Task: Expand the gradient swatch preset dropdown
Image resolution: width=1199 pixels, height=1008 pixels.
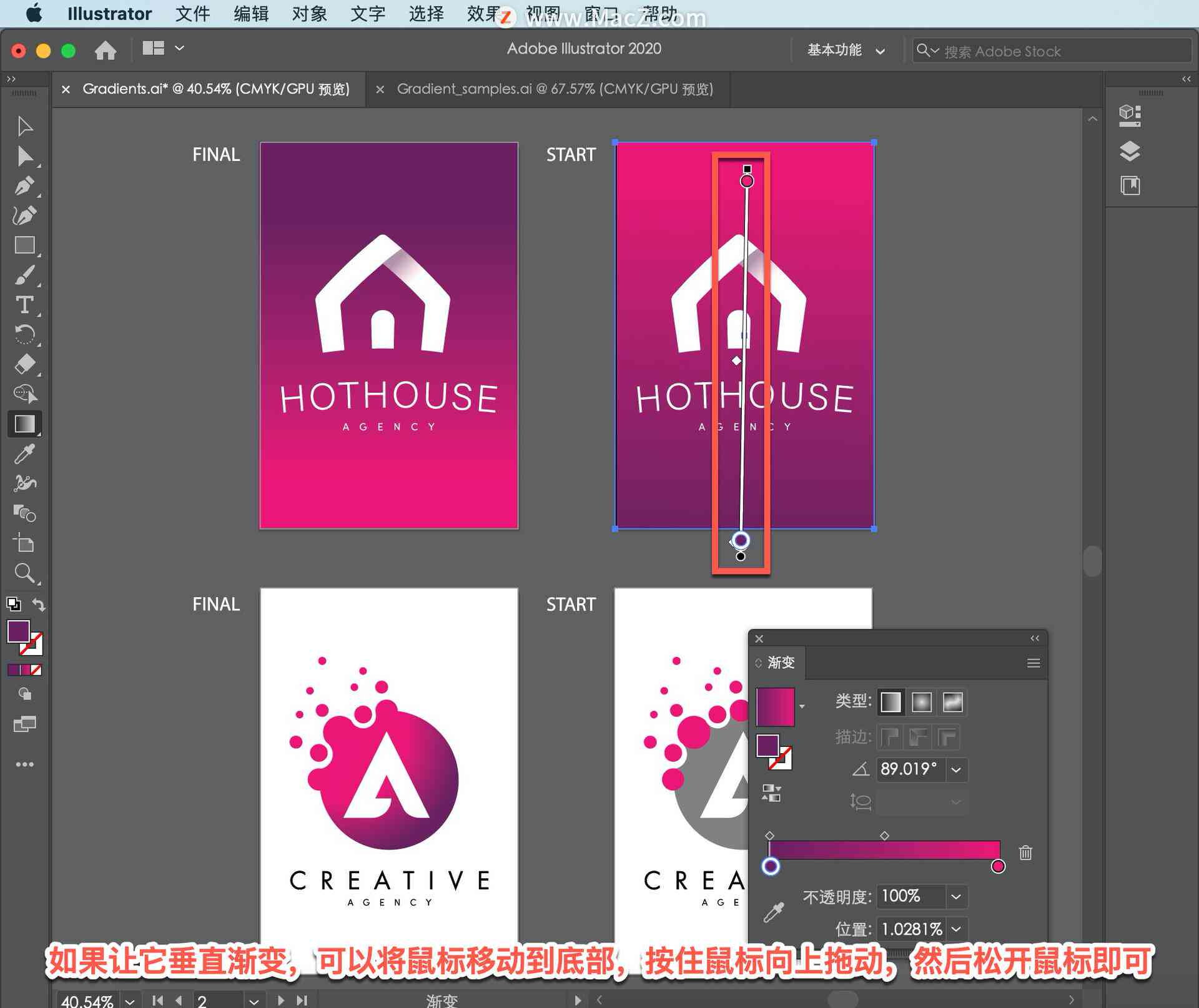Action: point(802,706)
